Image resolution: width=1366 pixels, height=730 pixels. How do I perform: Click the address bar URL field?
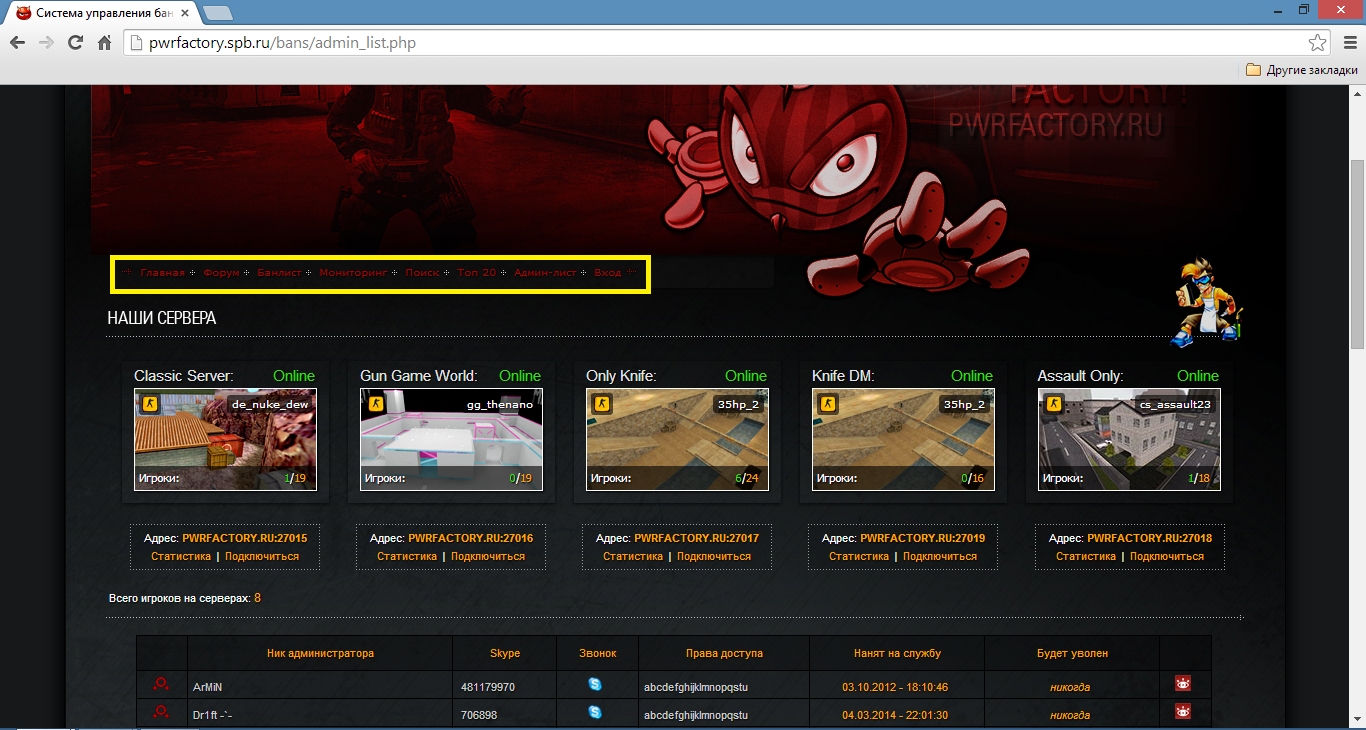700,43
